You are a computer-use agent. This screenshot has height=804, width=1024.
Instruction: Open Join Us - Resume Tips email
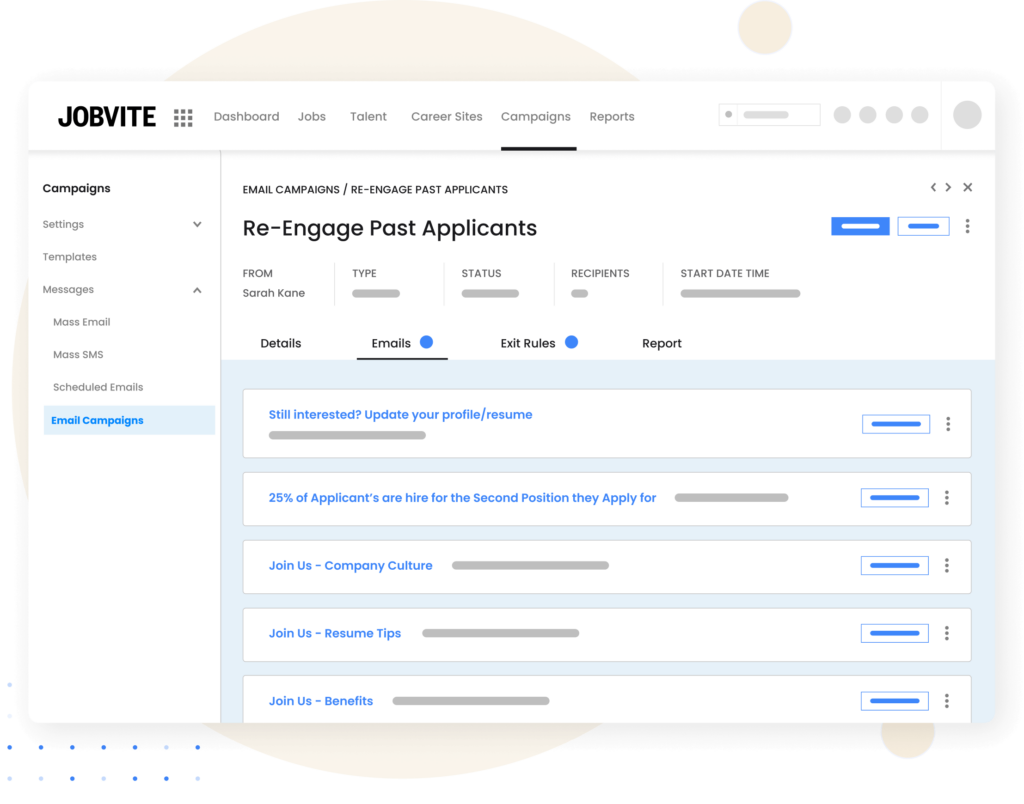335,633
